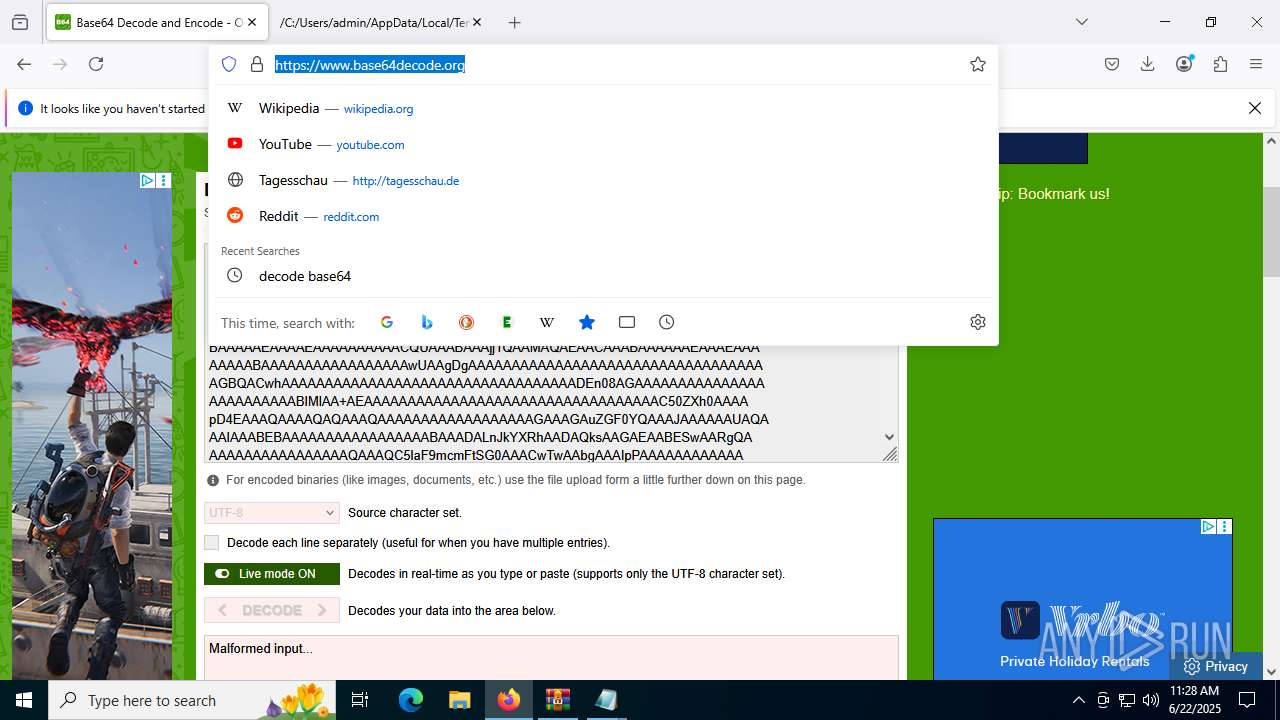
Task: Search open tabs icon
Action: click(627, 322)
